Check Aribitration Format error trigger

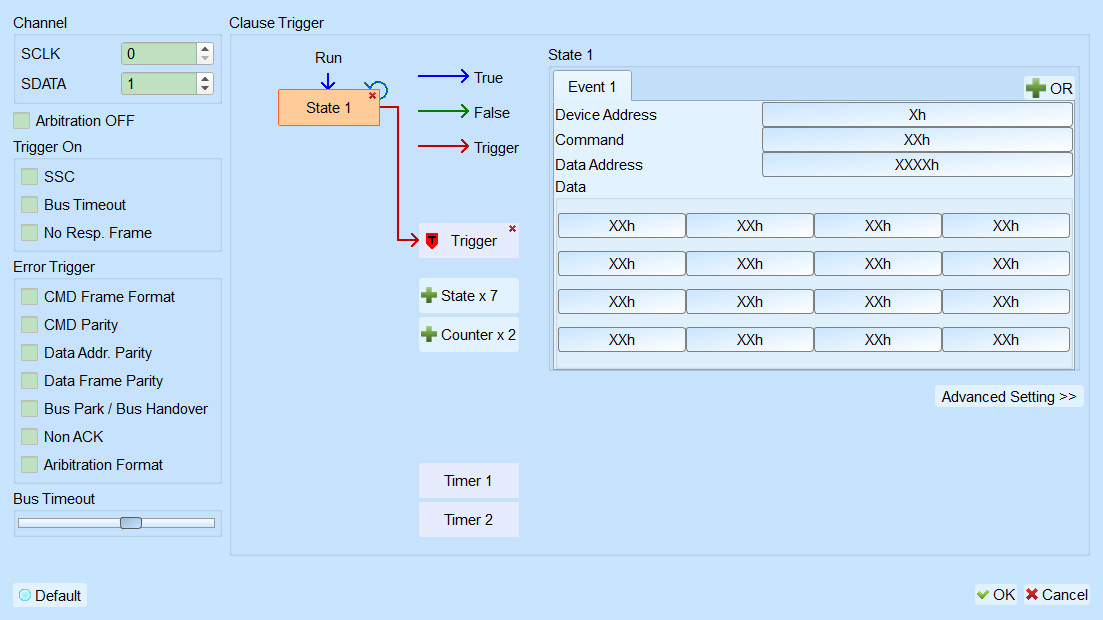(x=30, y=465)
